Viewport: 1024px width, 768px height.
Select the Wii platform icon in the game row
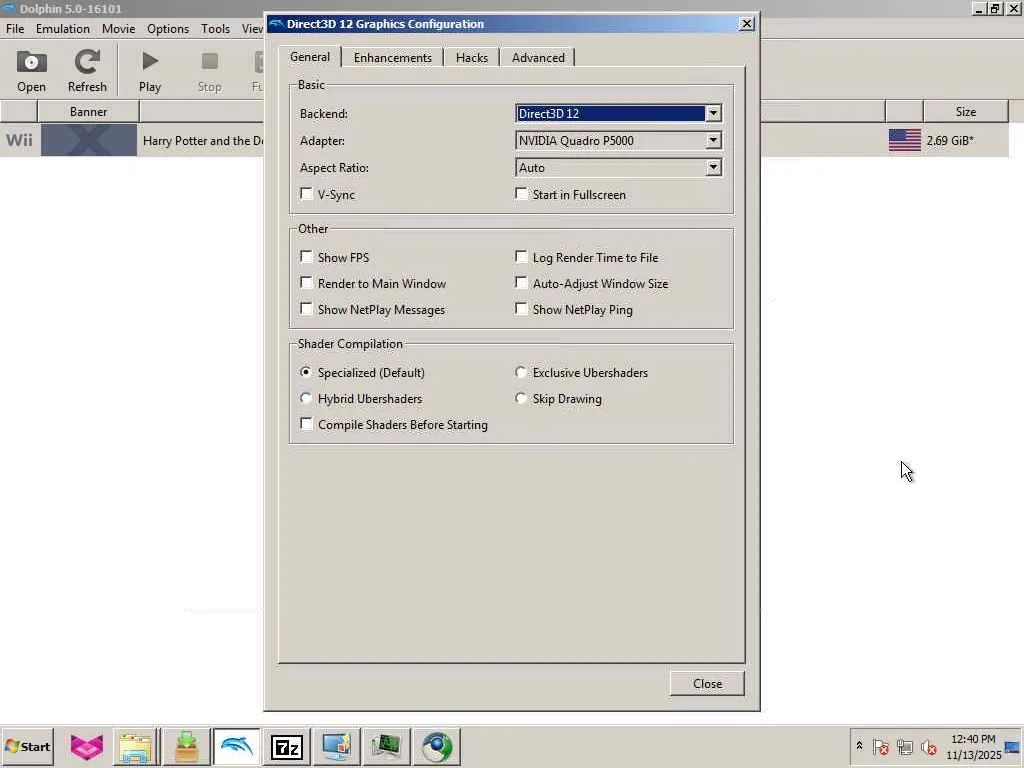[x=20, y=140]
